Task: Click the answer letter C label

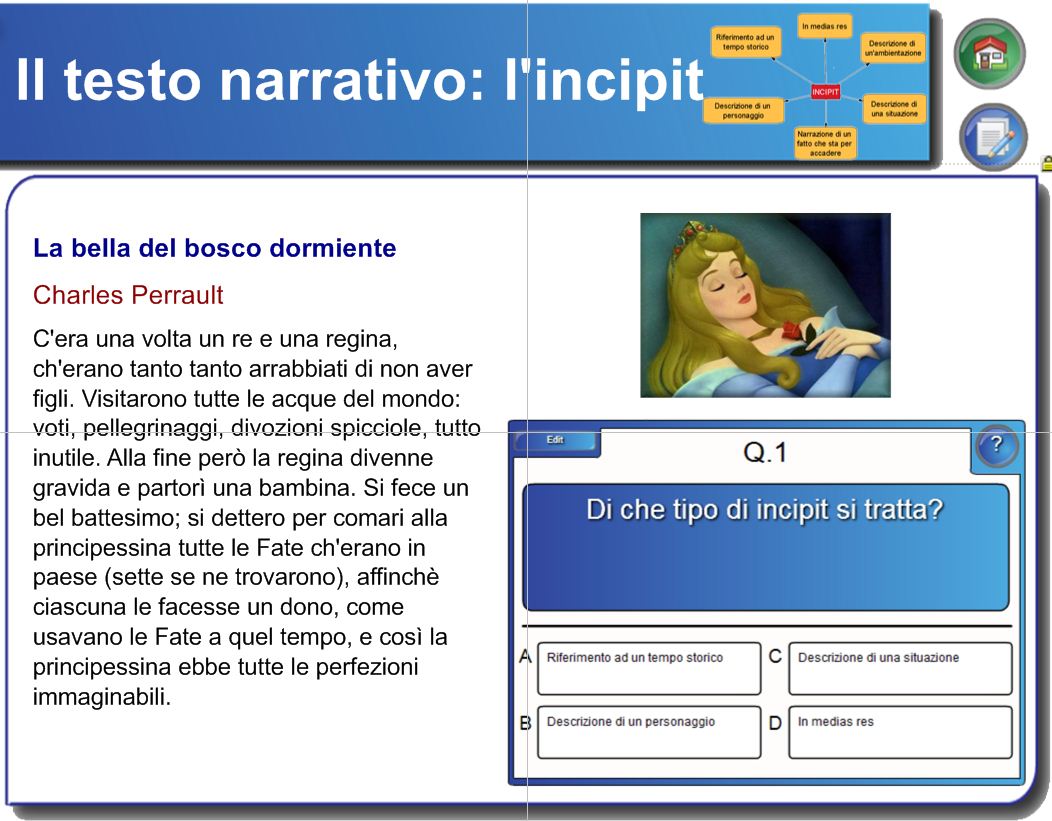Action: click(775, 656)
